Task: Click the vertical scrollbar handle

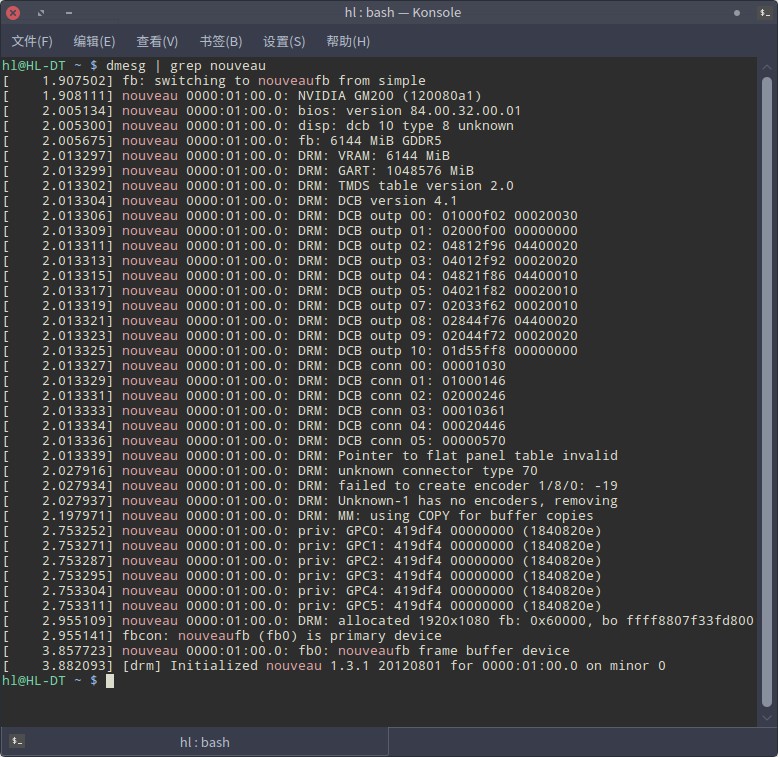Action: 767,392
